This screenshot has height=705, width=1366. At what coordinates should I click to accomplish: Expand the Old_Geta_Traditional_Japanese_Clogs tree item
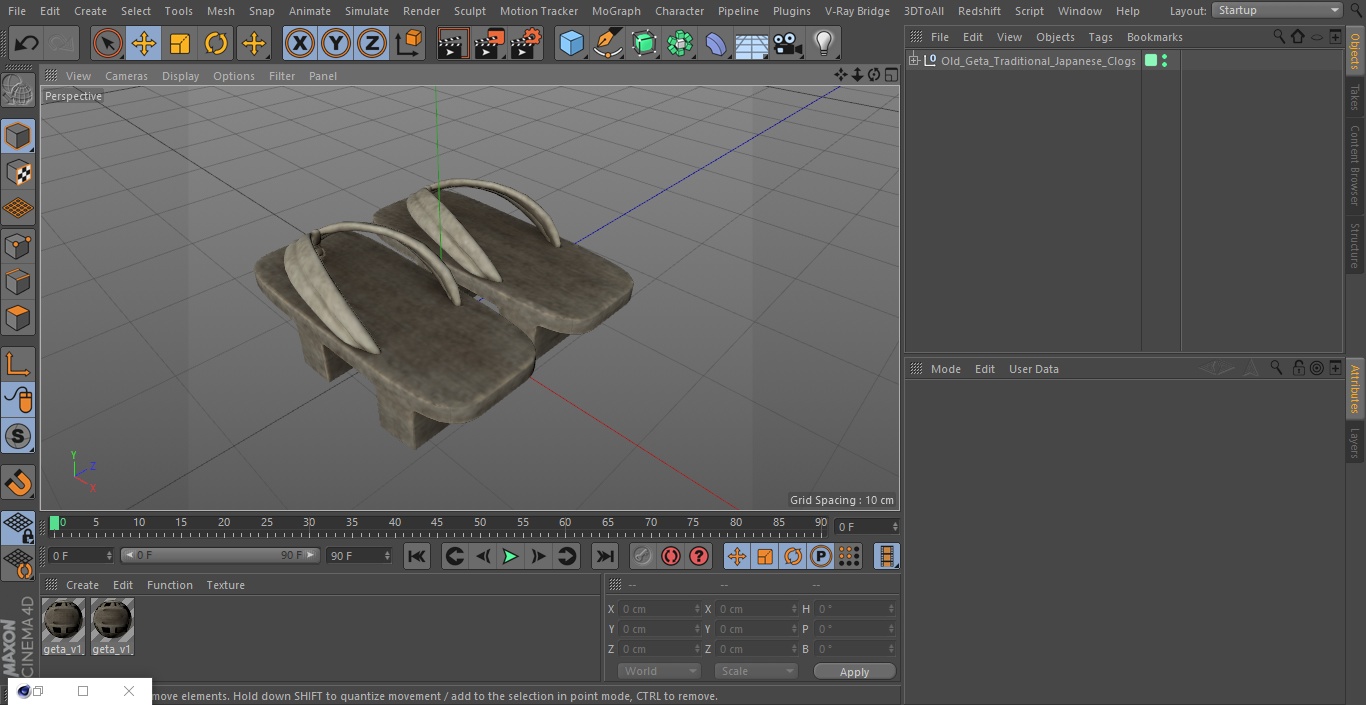(914, 61)
